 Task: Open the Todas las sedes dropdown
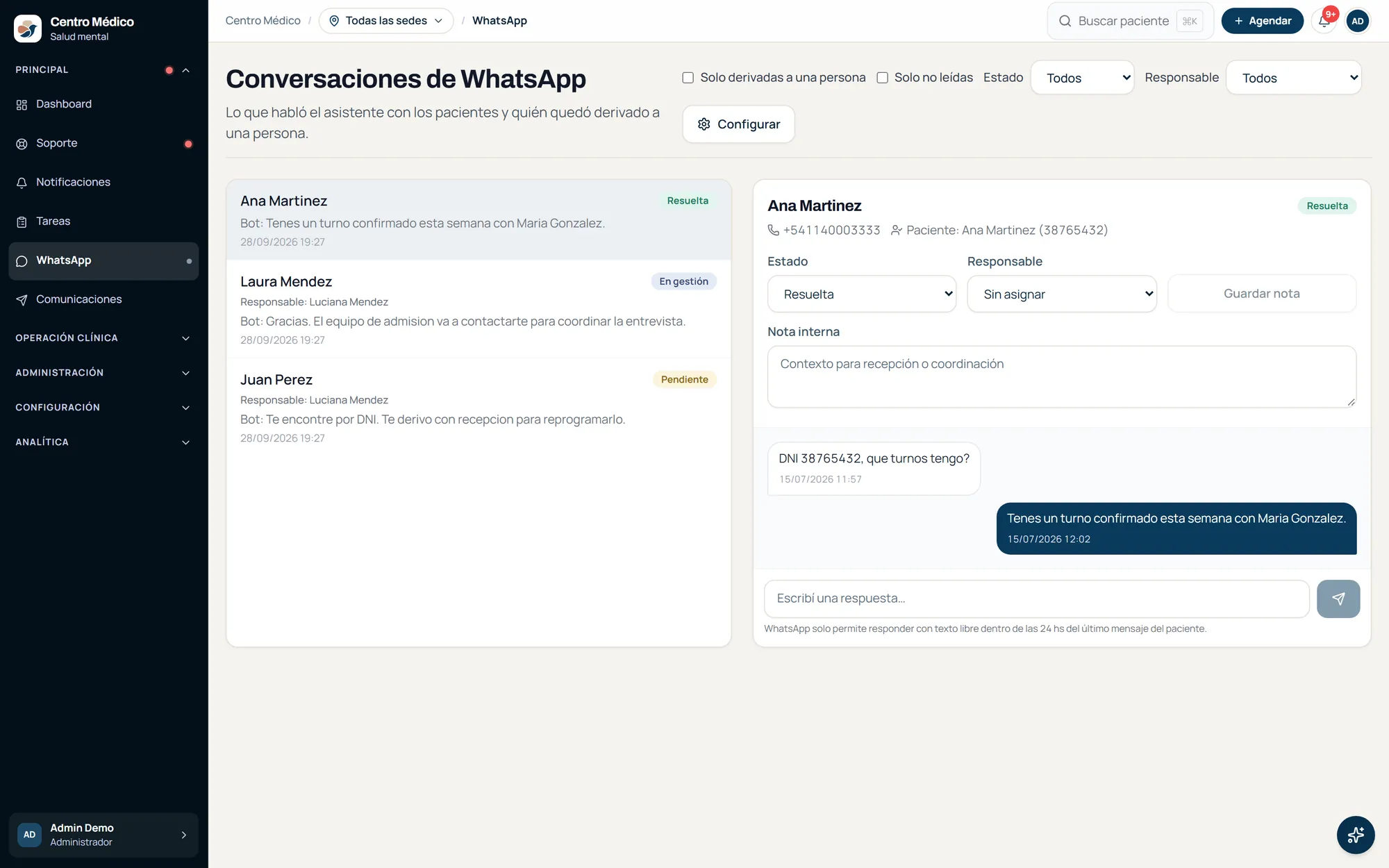click(x=386, y=21)
